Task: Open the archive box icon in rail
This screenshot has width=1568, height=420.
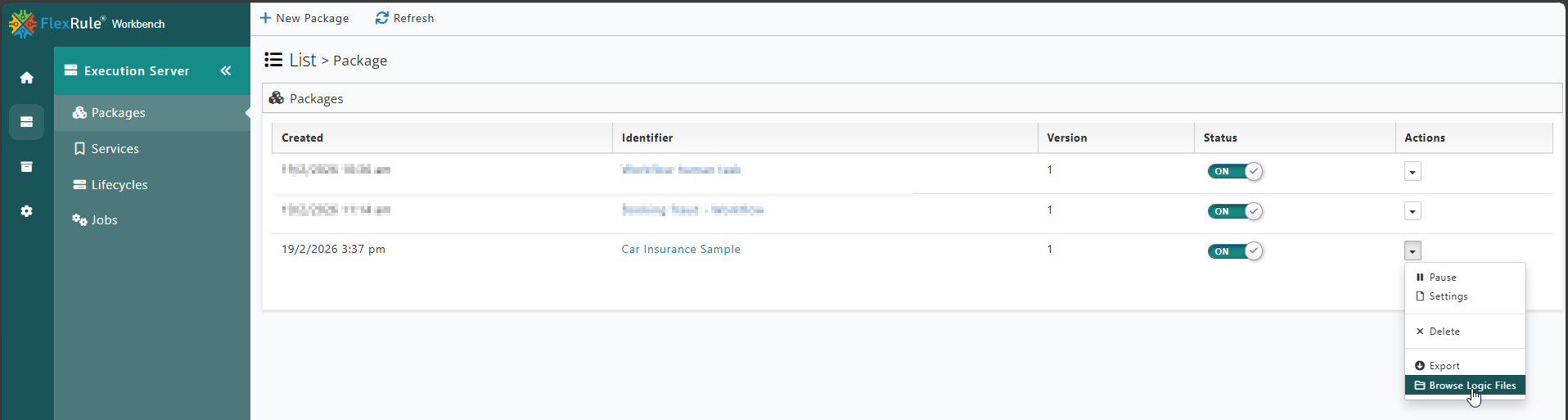Action: tap(27, 167)
